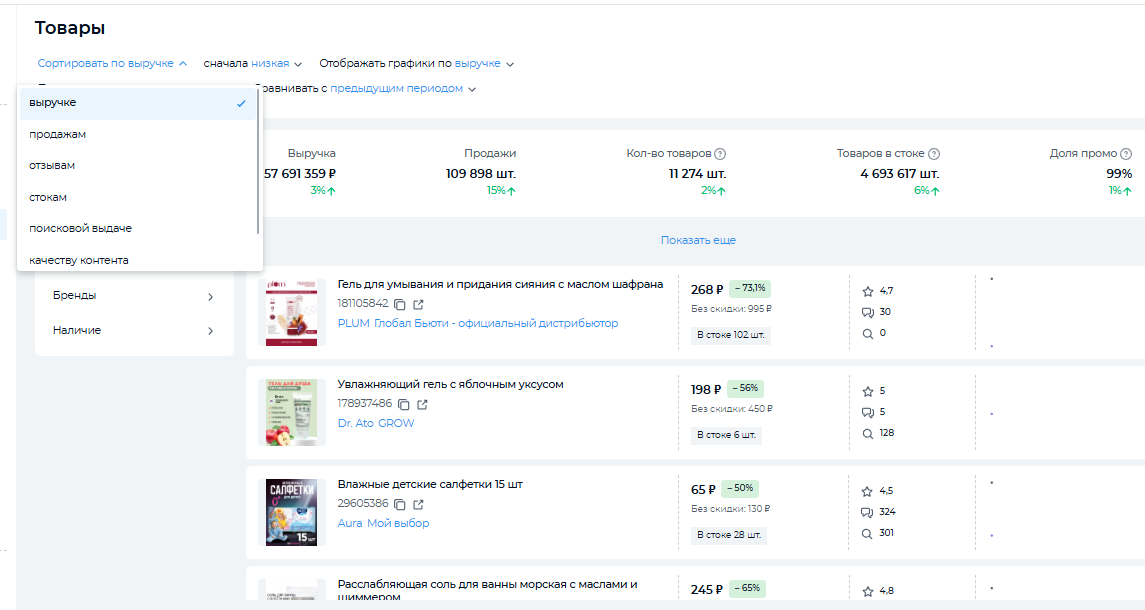Viewport: 1145px width, 610px height.
Task: Copy article number 178937486
Action: tap(404, 404)
